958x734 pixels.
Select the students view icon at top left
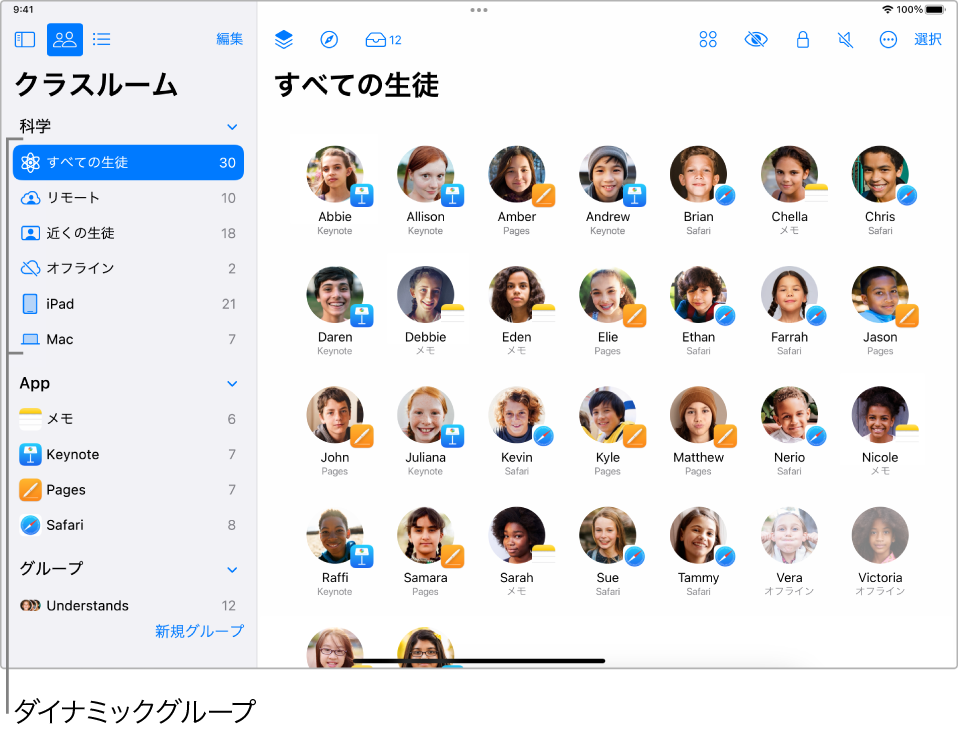(64, 39)
